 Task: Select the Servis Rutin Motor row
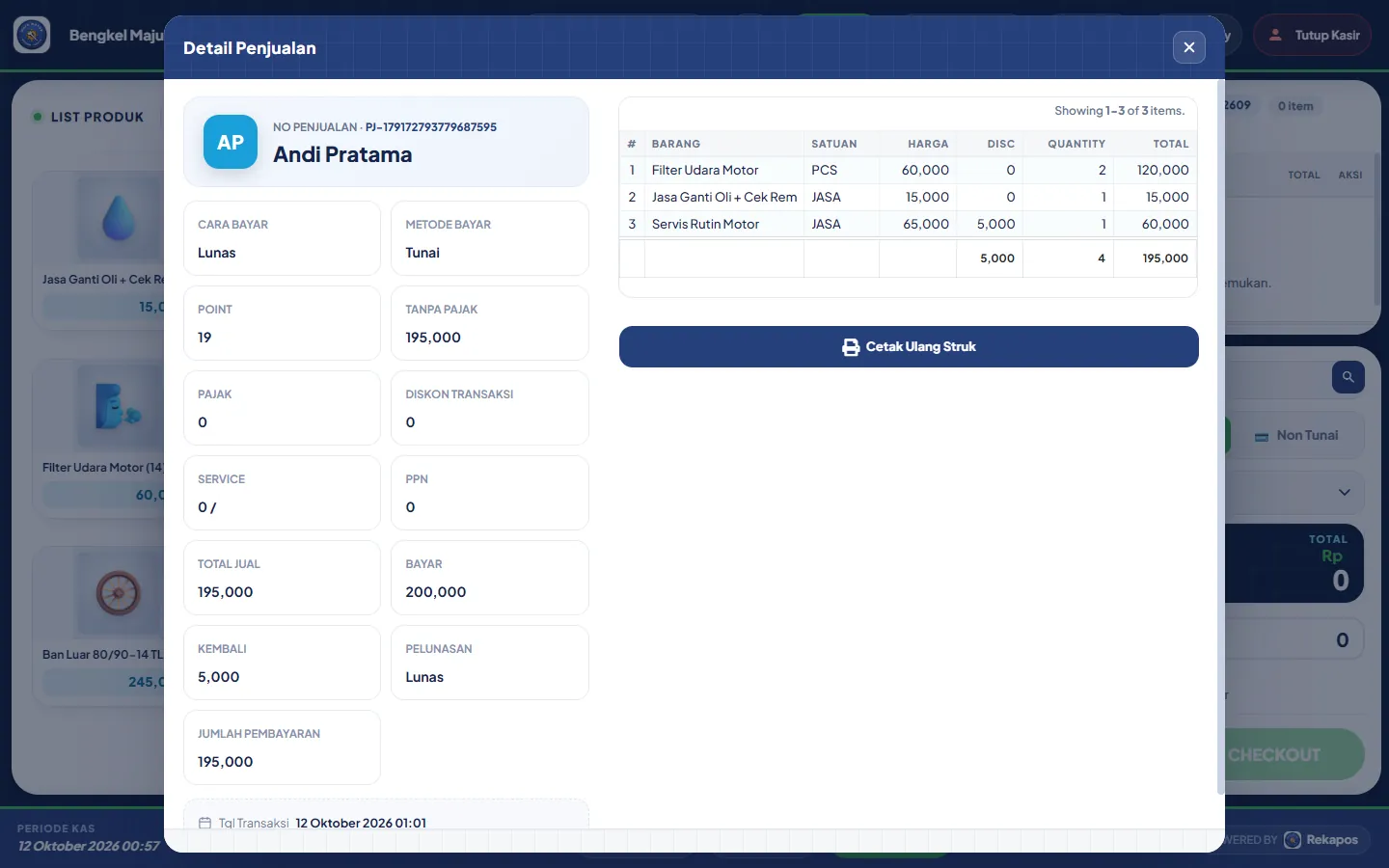(908, 224)
